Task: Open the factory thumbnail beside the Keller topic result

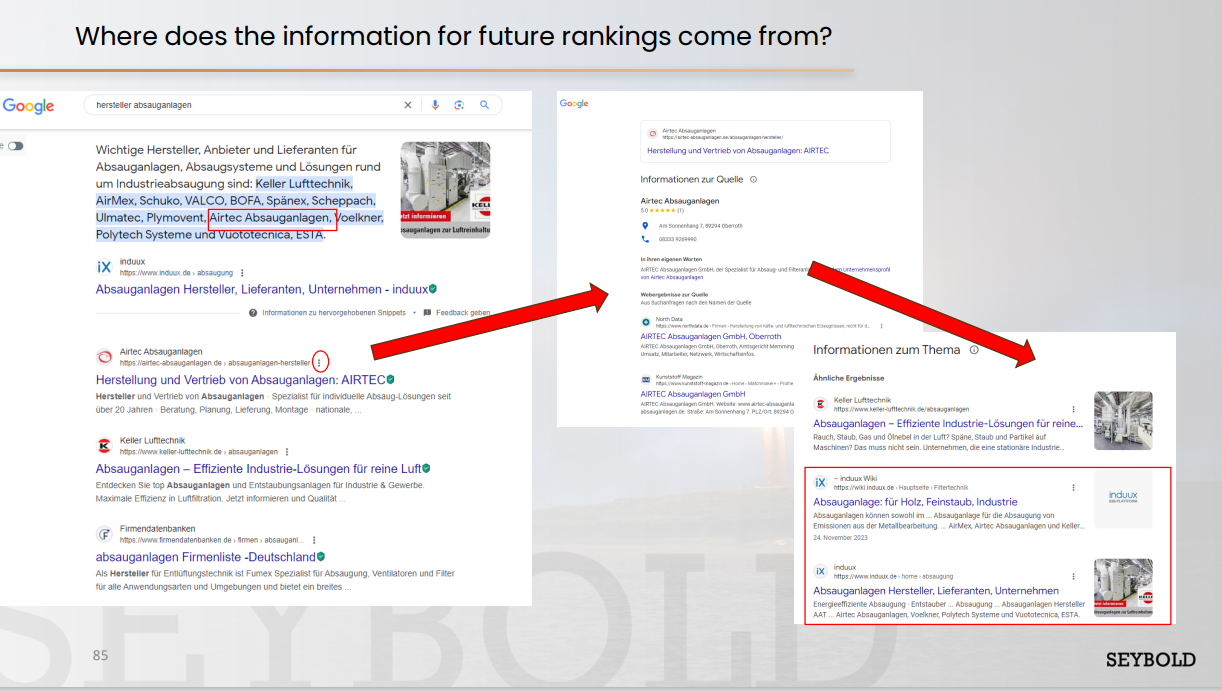Action: pos(1123,420)
